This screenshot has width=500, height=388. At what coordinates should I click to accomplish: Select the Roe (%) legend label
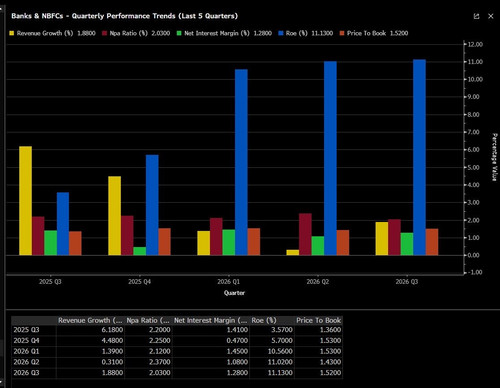[x=296, y=33]
